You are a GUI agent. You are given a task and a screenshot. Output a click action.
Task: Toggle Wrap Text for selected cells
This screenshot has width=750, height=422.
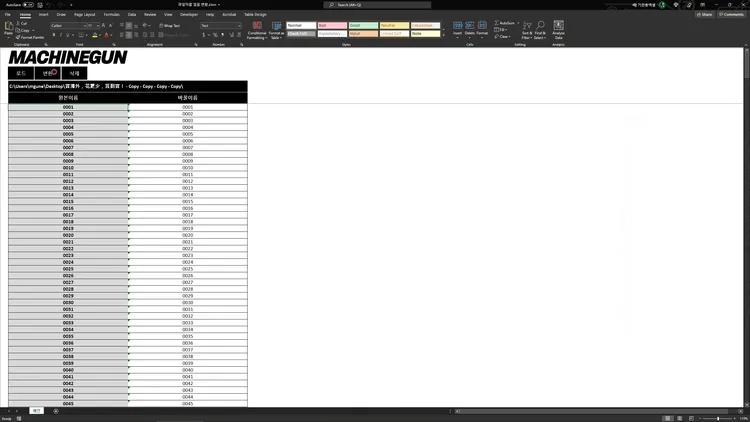pyautogui.click(x=171, y=25)
